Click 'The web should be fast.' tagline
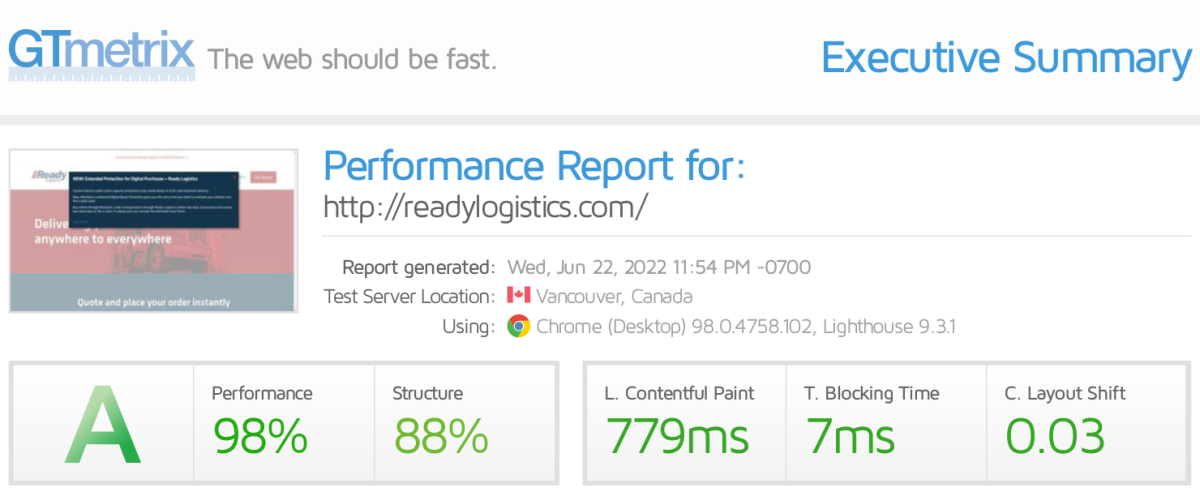Image resolution: width=1200 pixels, height=496 pixels. [352, 58]
